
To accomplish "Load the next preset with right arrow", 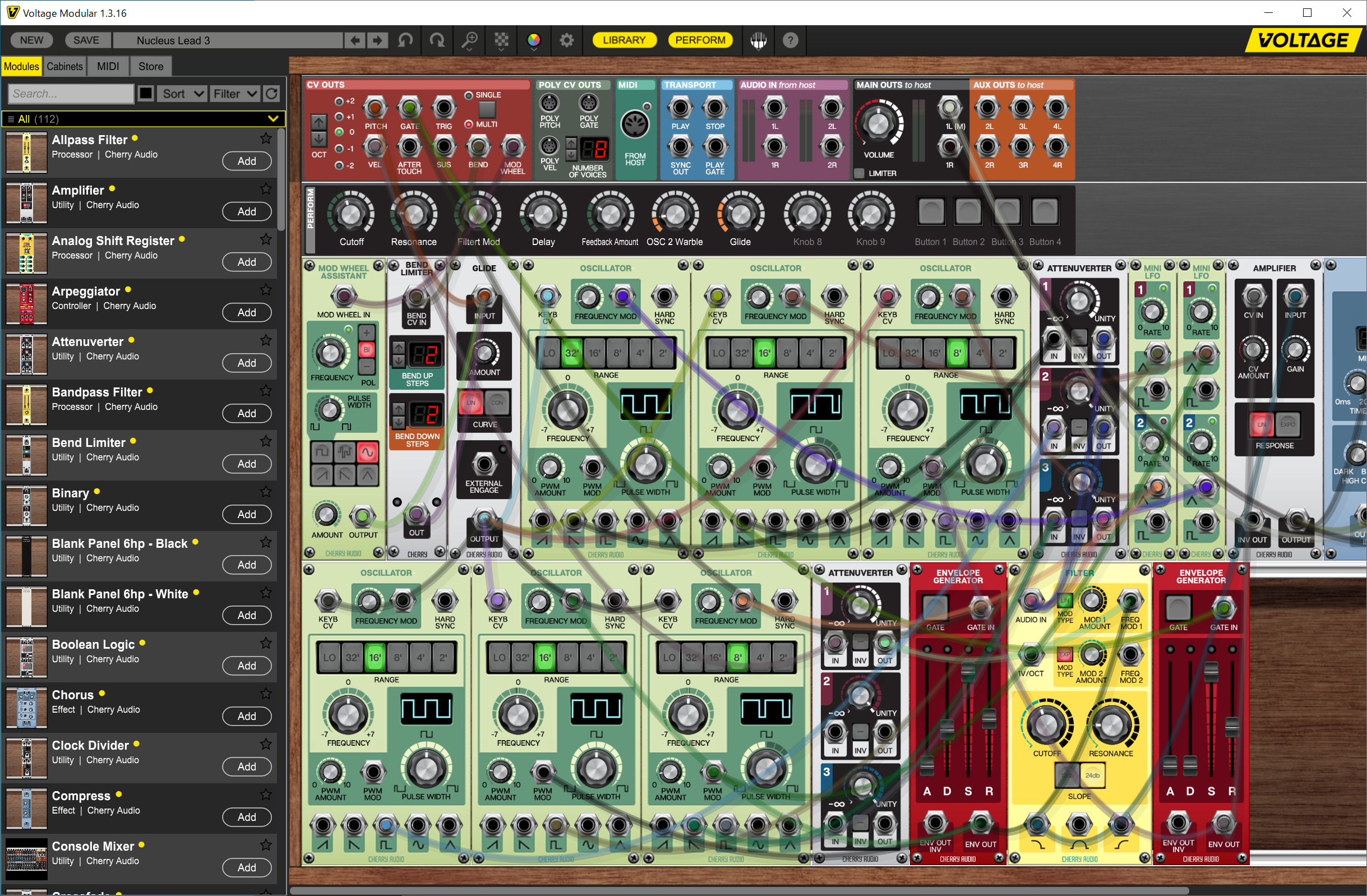I will tap(377, 40).
